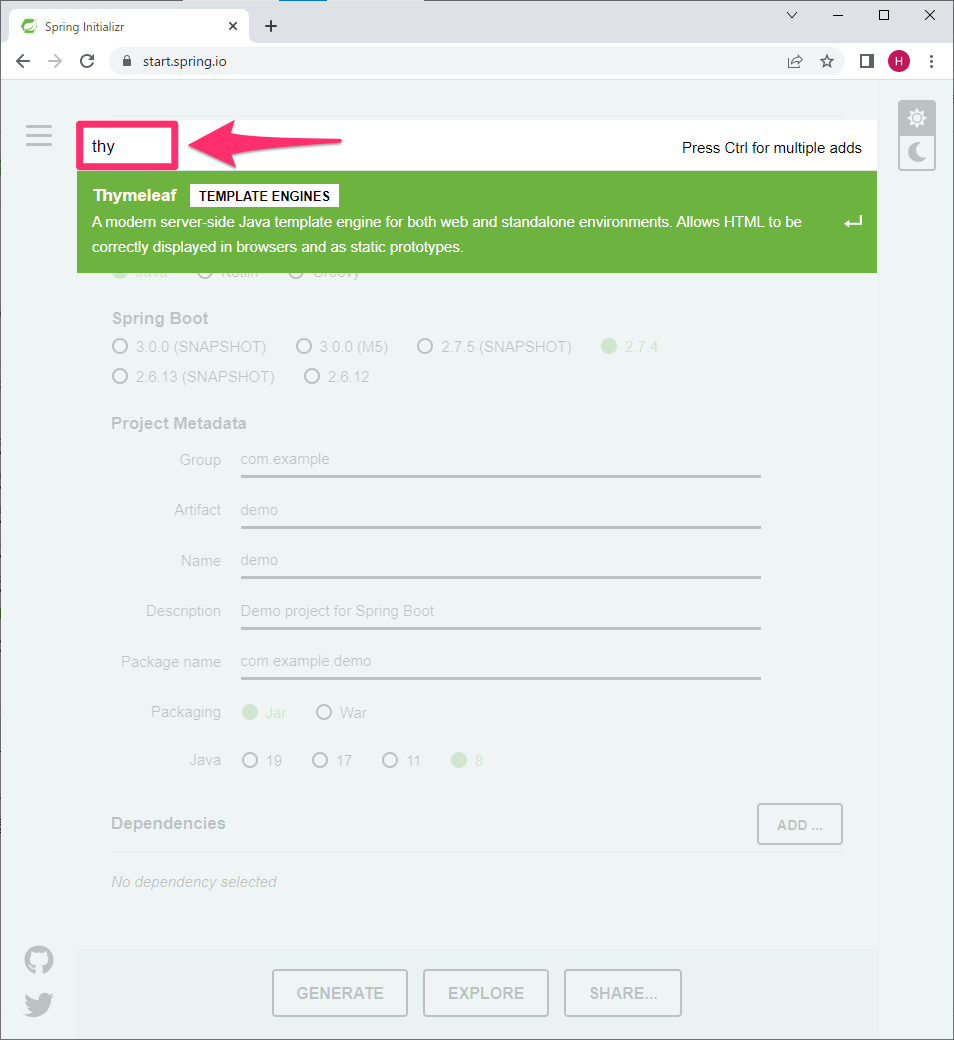Screen dimensions: 954x1040
Task: Click 'No dependency selected' text
Action: [194, 881]
